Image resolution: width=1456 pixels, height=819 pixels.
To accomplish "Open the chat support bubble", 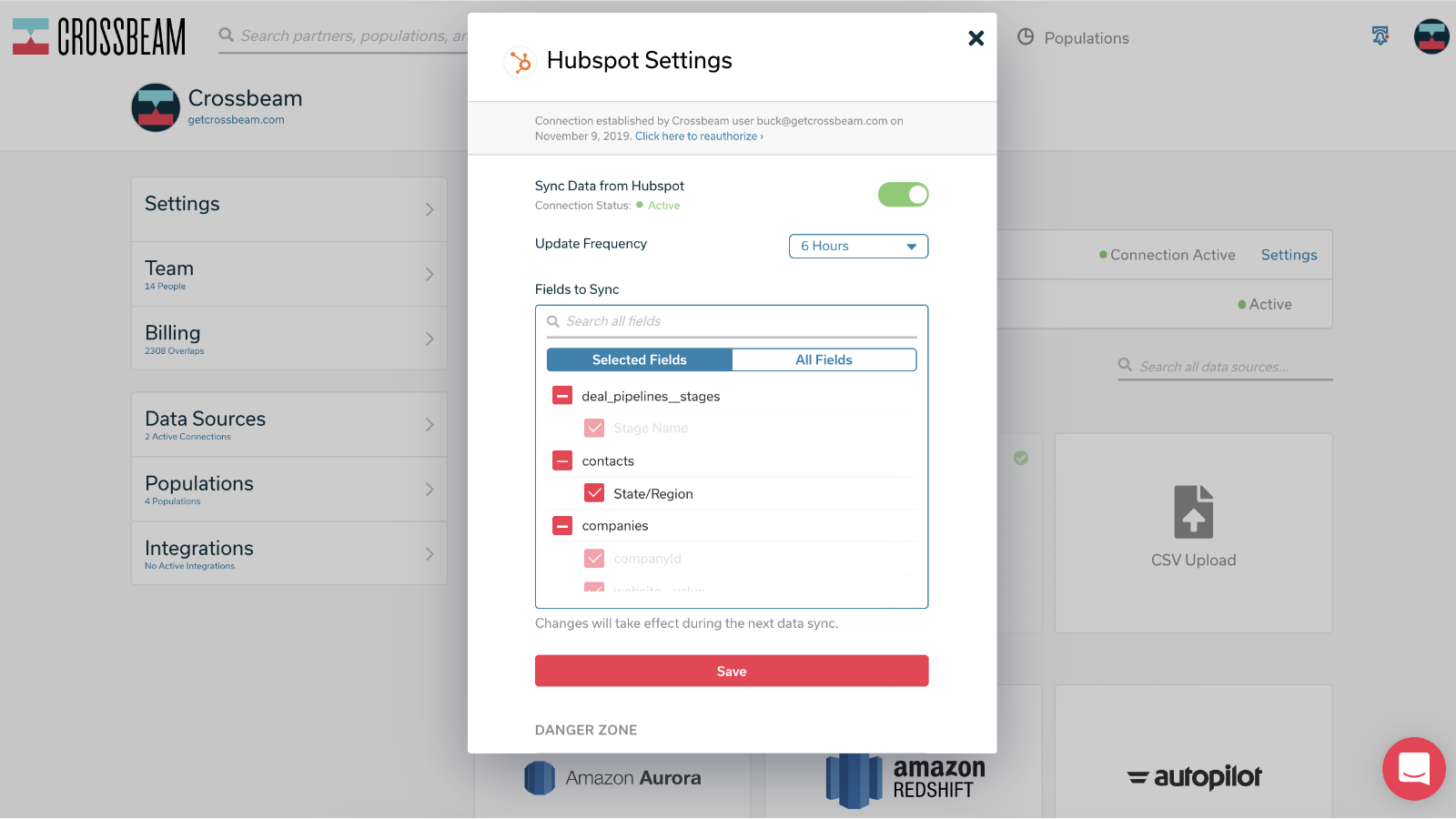I will (x=1414, y=769).
